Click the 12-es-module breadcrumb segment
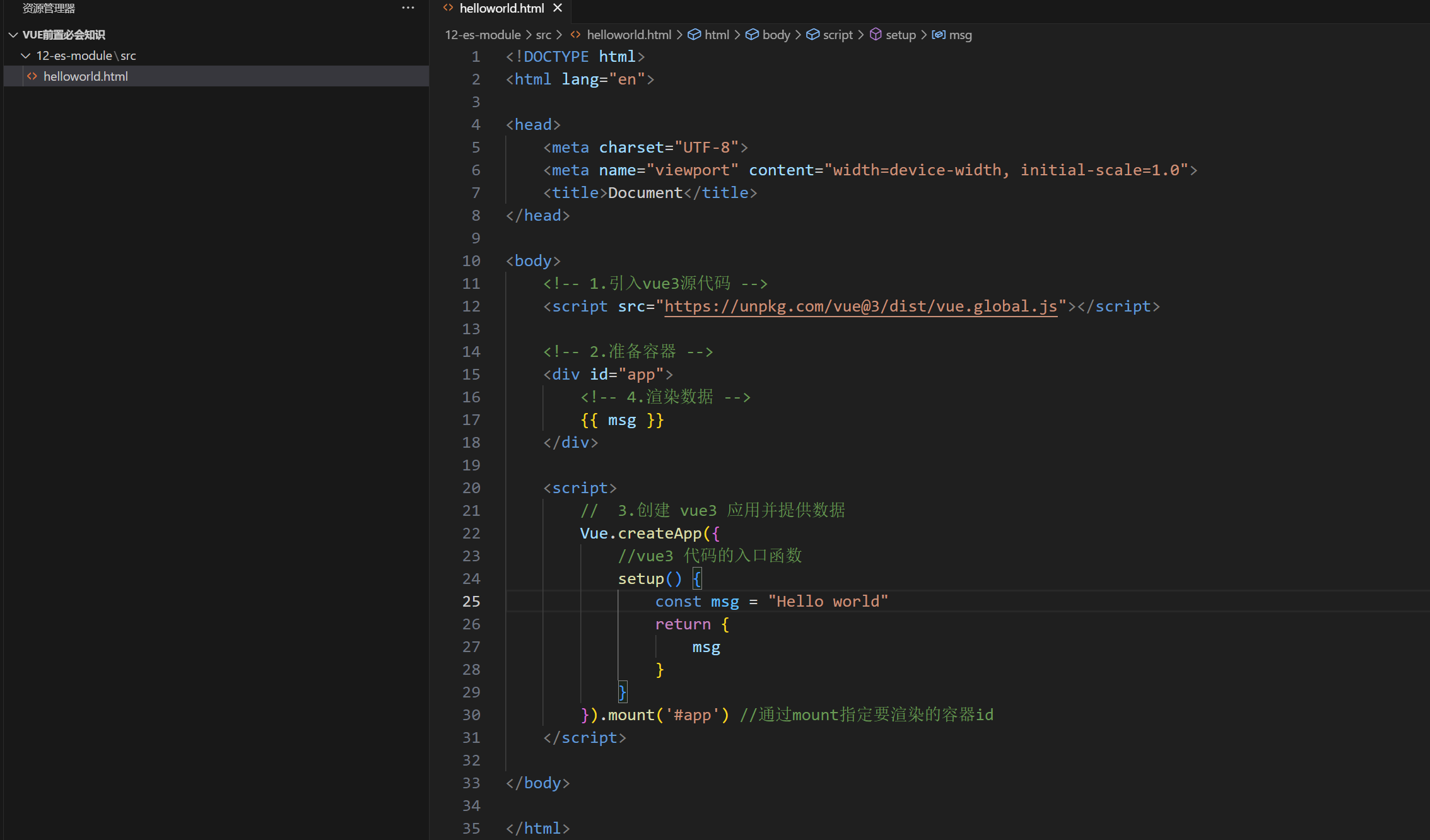Screen dimensions: 1430x840 (483, 35)
